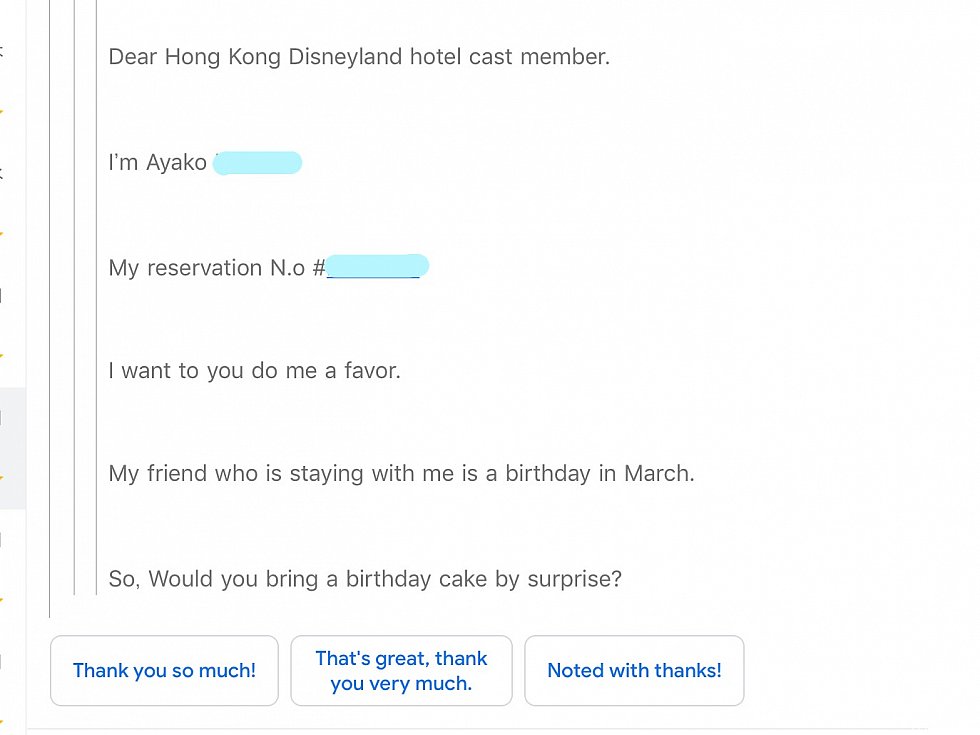Viewport: 980px width, 735px height.
Task: Select the highlighted gray row in left list
Action: (12, 448)
